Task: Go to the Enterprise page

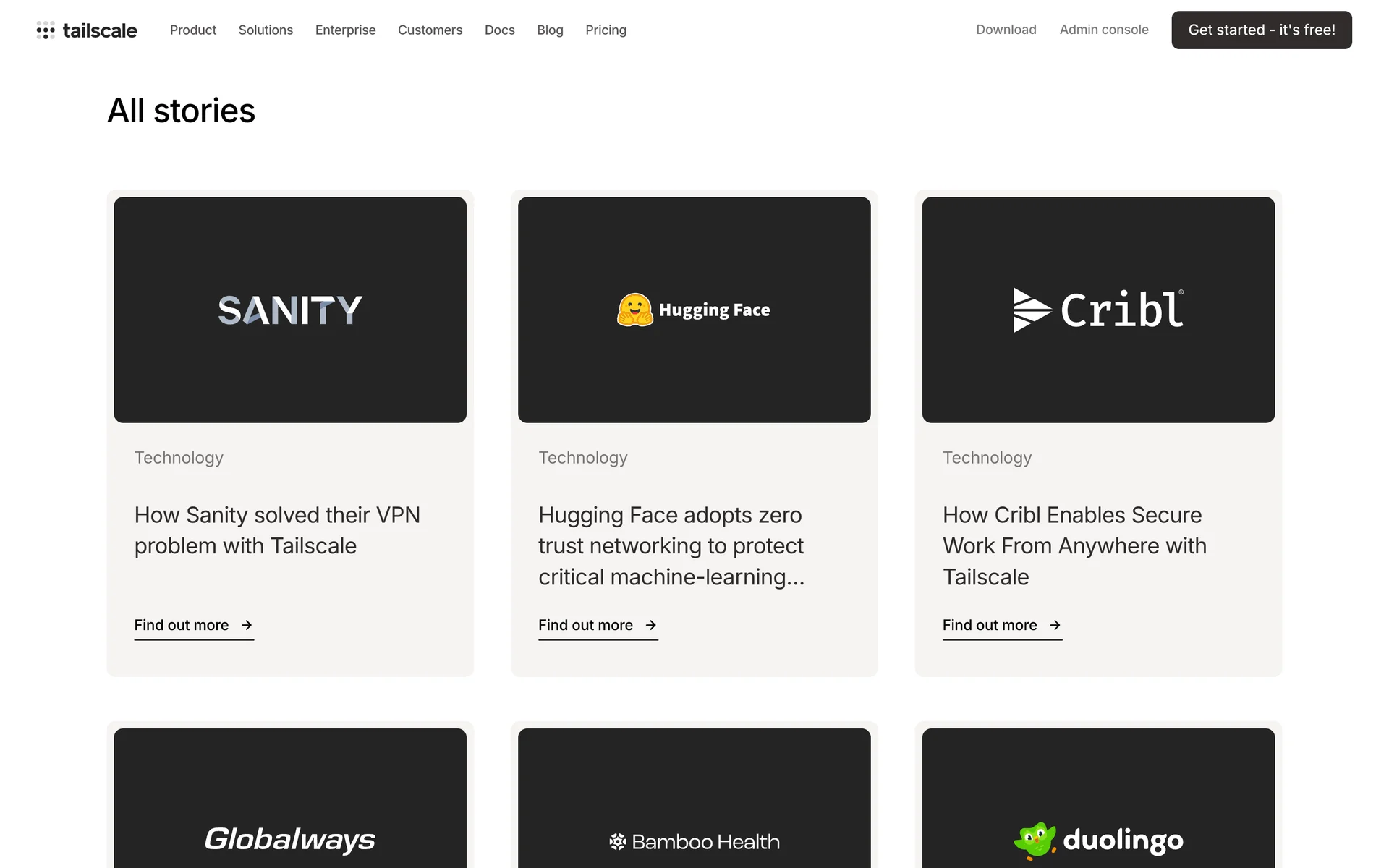Action: point(345,30)
